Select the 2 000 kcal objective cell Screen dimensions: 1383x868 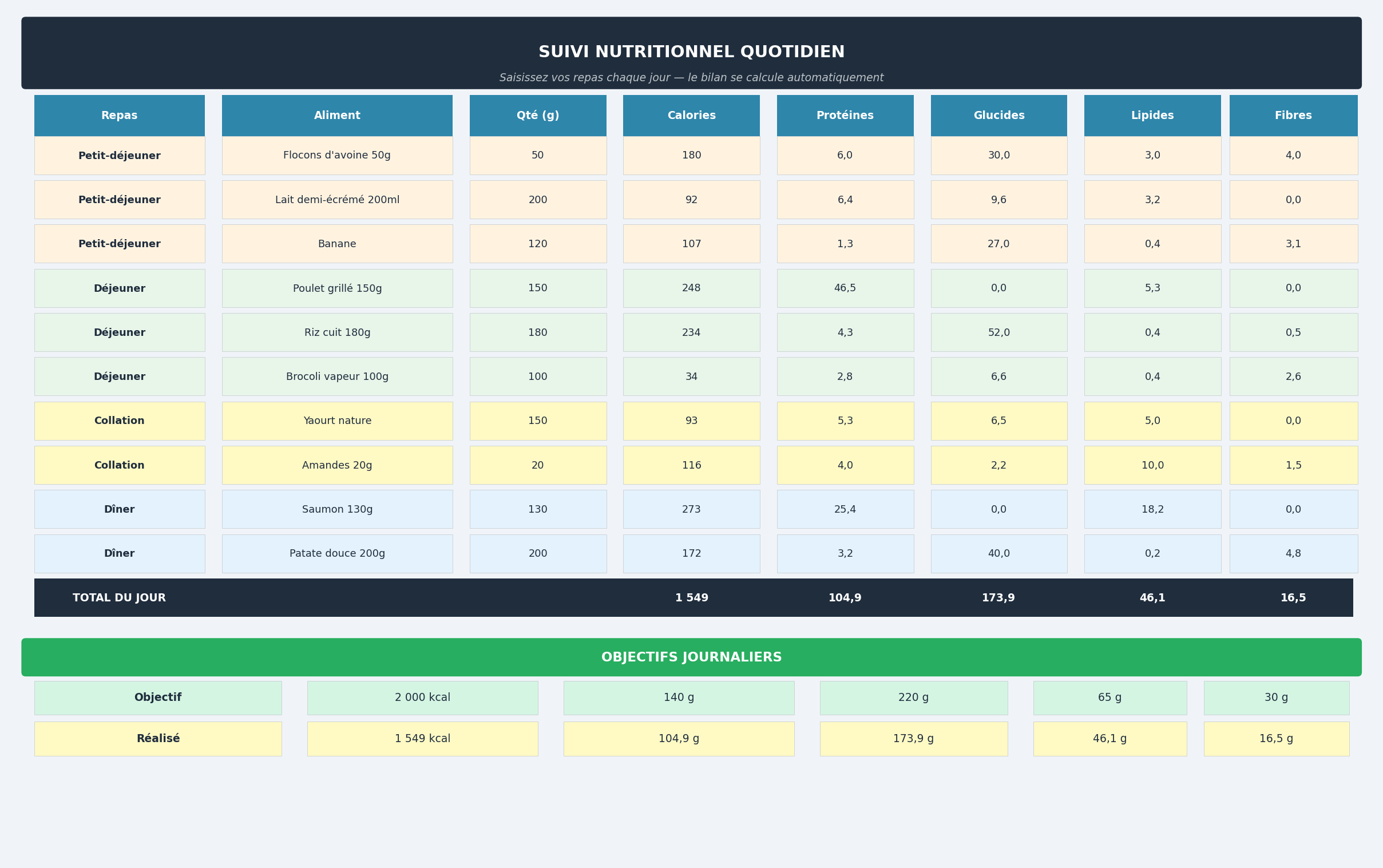pyautogui.click(x=422, y=697)
